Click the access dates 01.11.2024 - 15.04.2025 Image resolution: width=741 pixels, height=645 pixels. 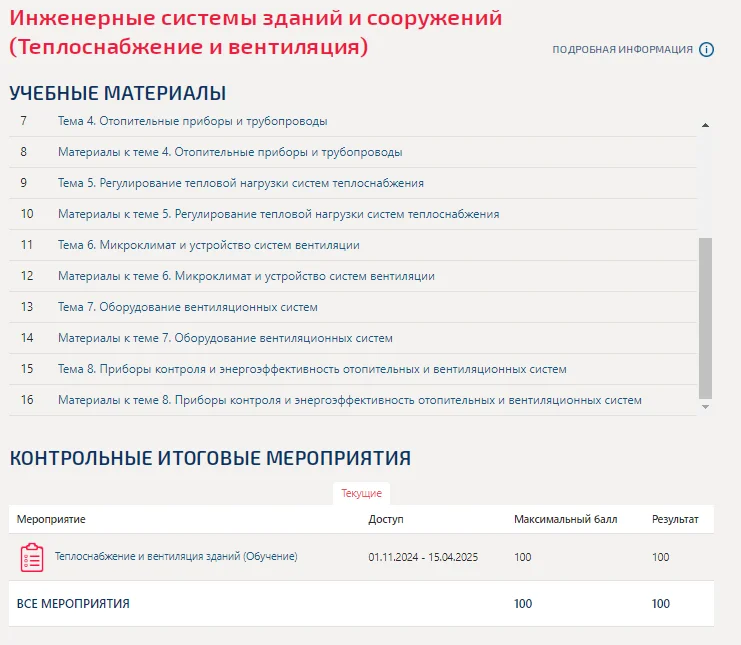click(x=423, y=557)
